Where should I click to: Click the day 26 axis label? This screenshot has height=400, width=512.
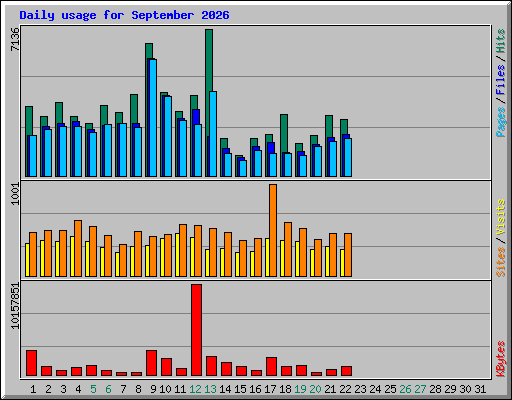click(x=406, y=389)
